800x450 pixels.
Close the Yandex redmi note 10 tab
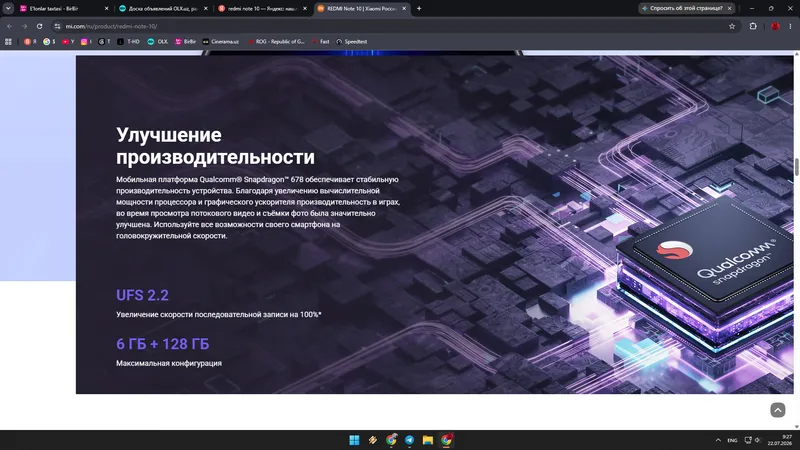(305, 8)
